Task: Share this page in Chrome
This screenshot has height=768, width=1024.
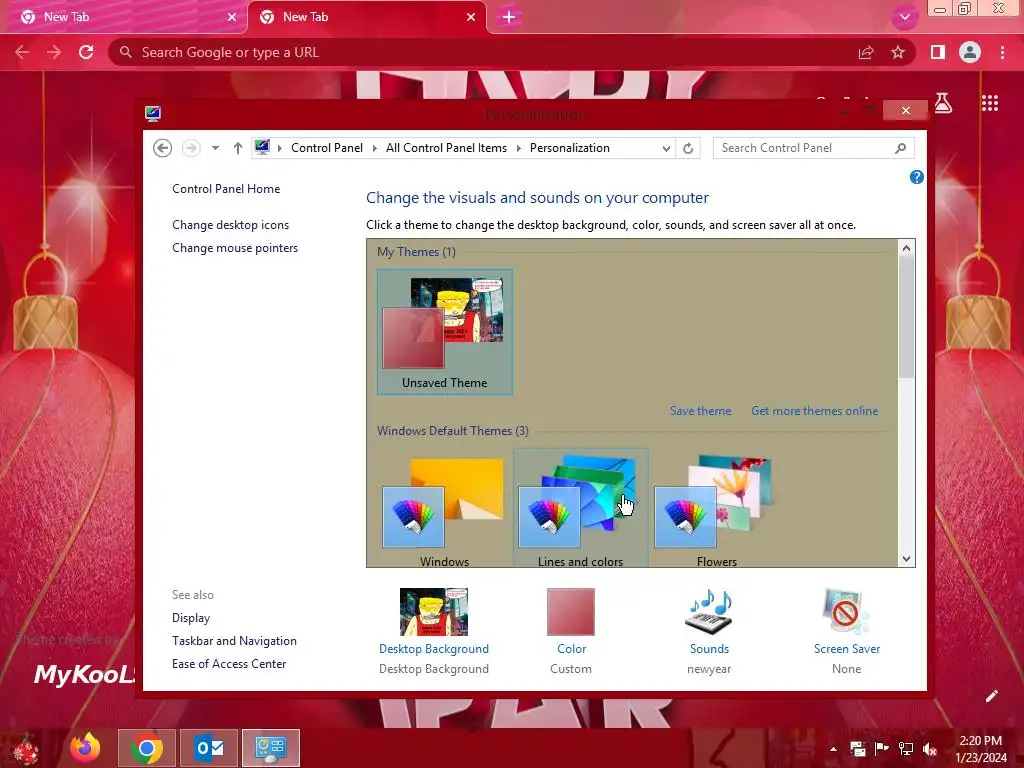Action: tap(866, 52)
